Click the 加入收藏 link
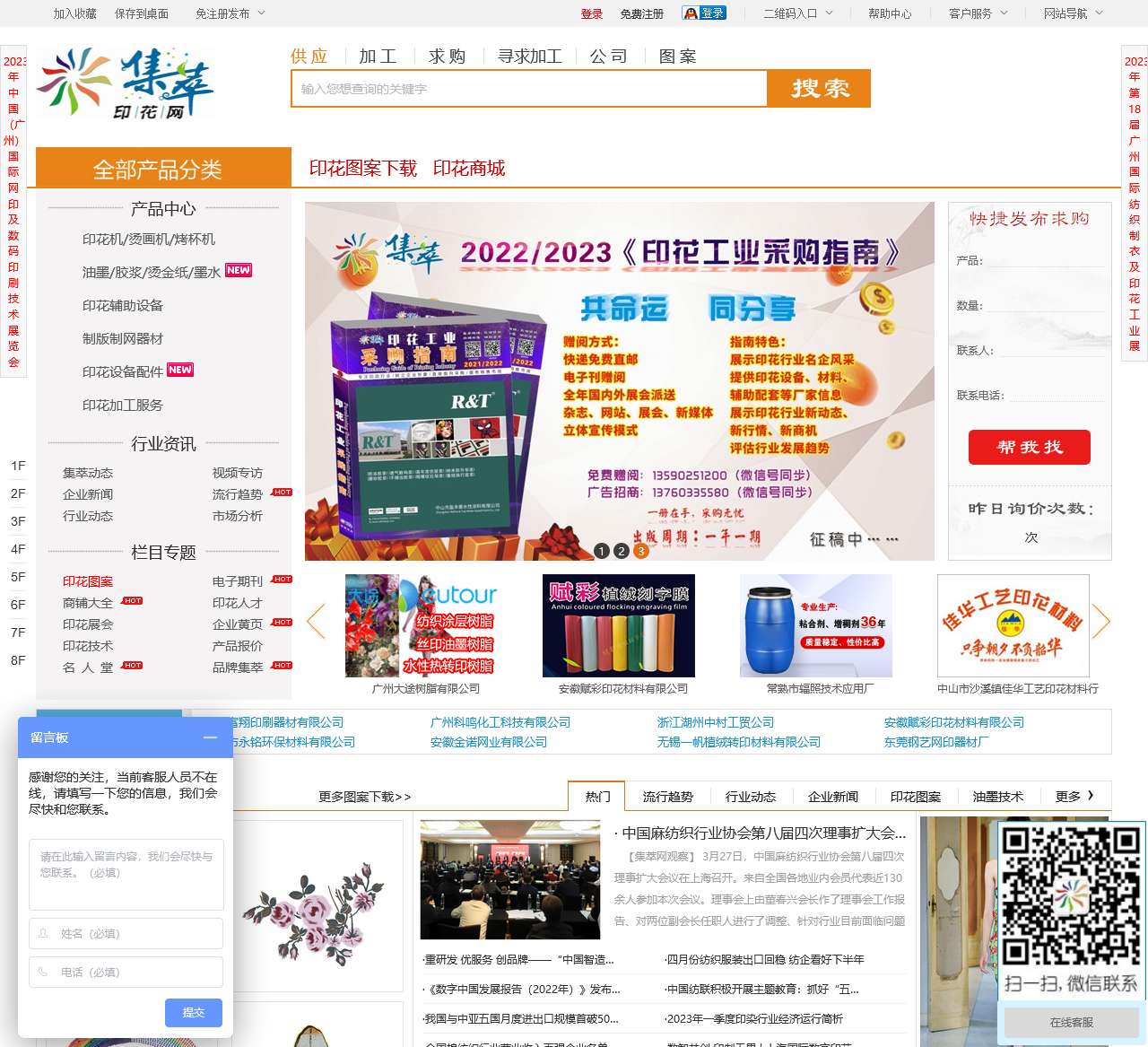 [75, 13]
